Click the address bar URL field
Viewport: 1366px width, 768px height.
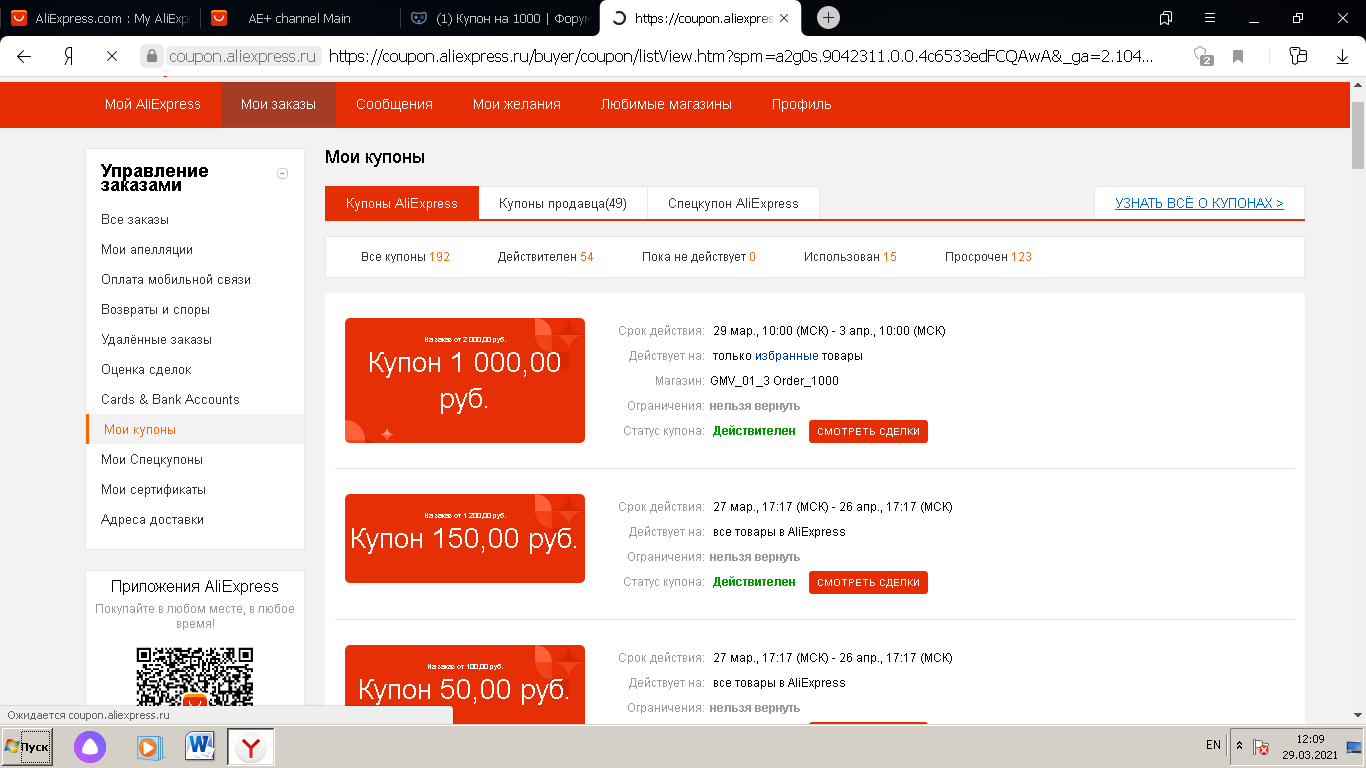740,56
